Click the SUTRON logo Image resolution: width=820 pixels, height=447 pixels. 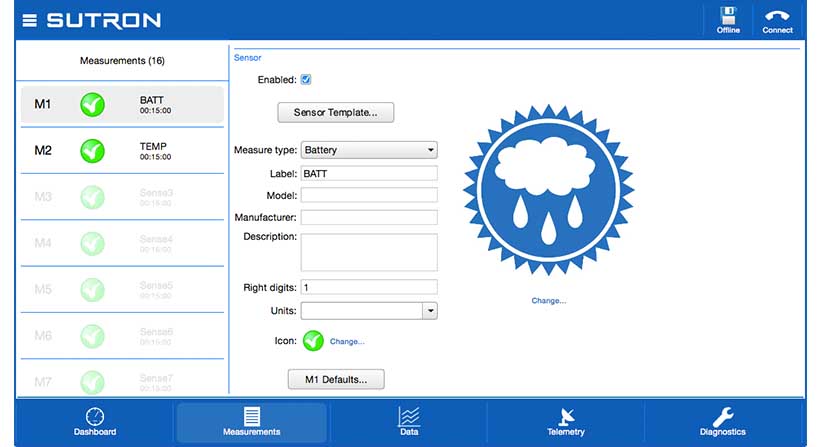104,20
